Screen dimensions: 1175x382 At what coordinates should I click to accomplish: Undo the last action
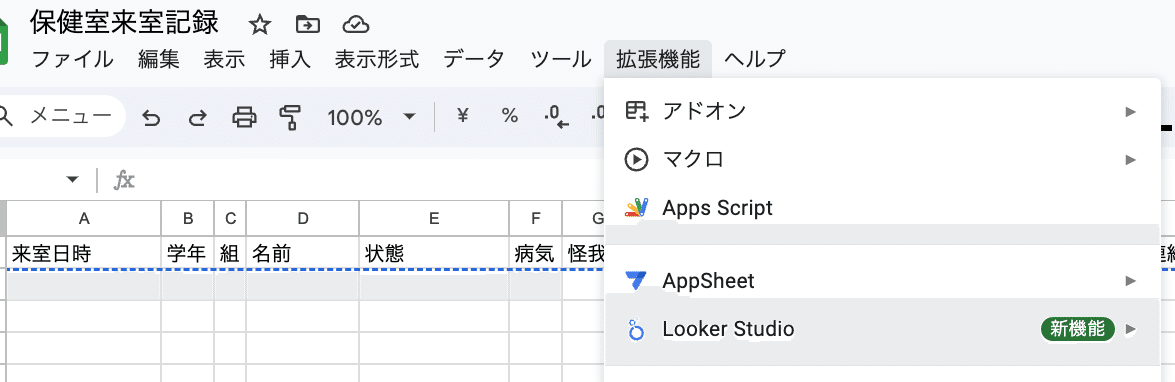pyautogui.click(x=151, y=117)
